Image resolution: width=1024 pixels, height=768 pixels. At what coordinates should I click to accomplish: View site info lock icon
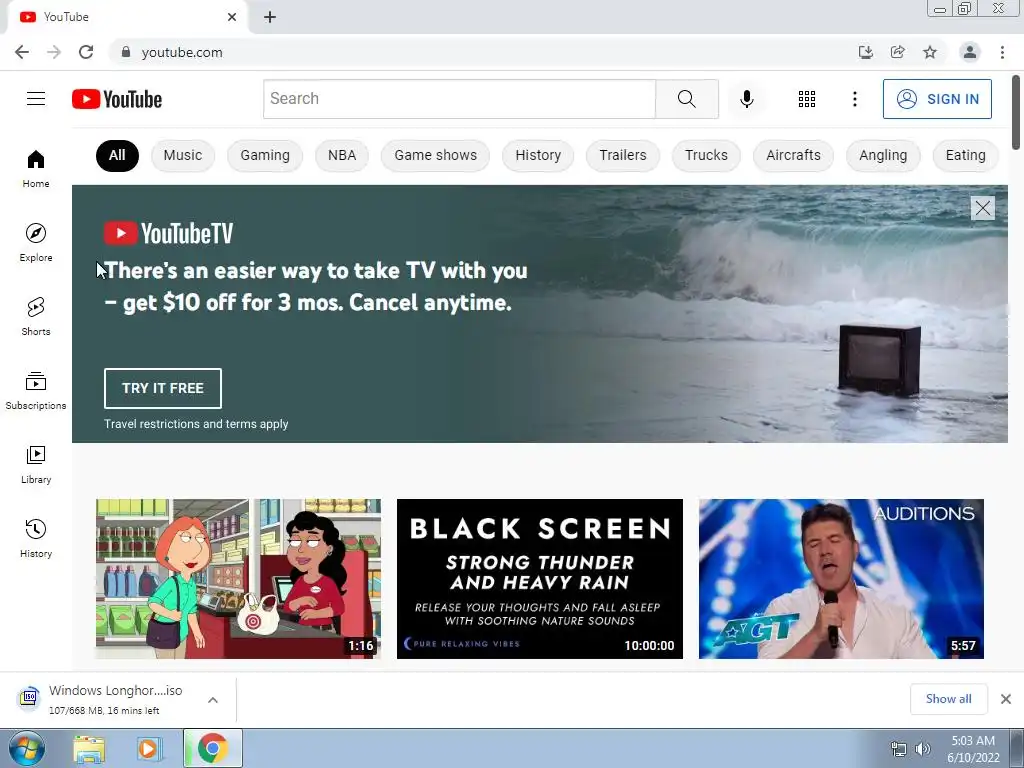click(x=126, y=52)
